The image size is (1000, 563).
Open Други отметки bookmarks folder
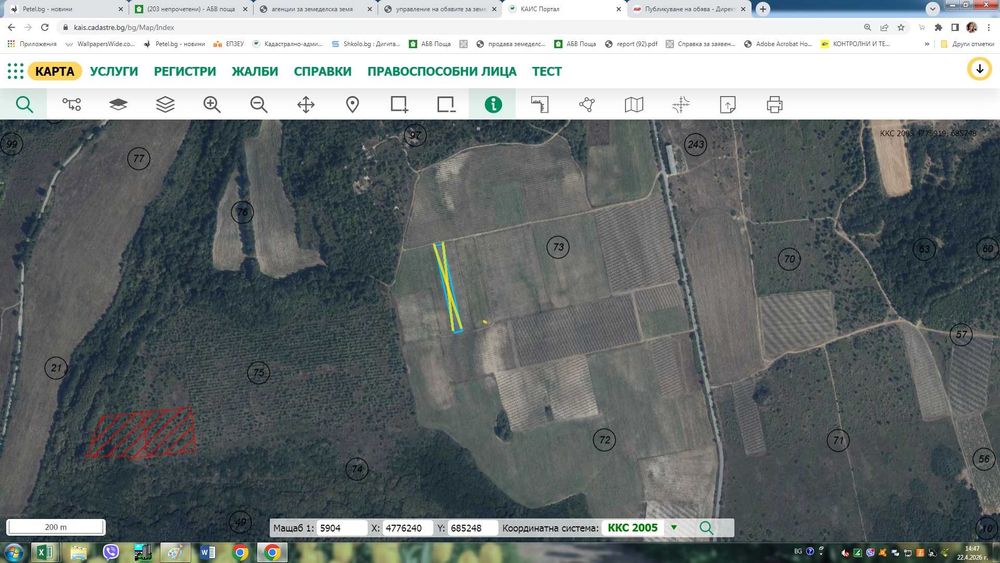(x=966, y=44)
